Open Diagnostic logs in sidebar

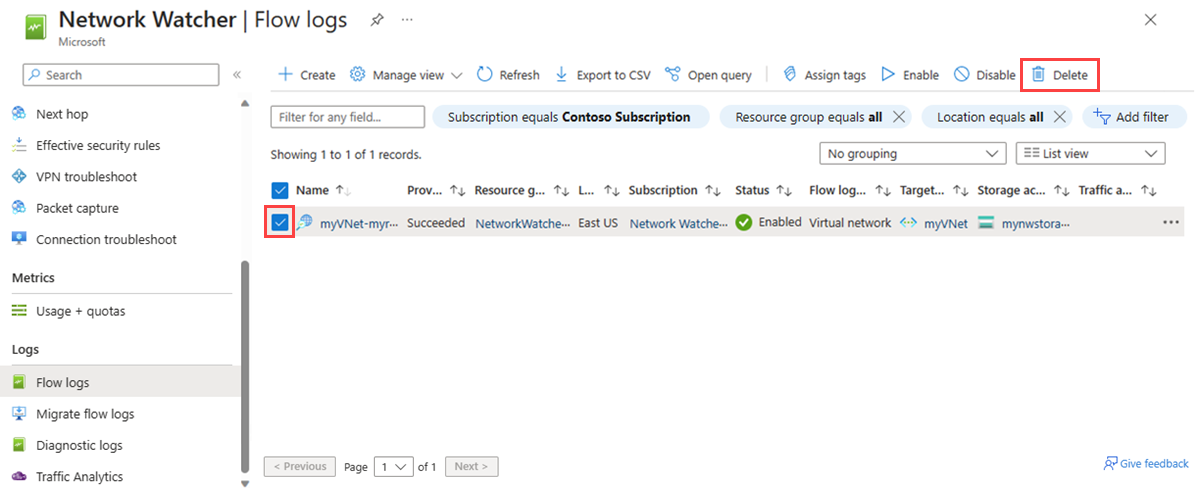pyautogui.click(x=79, y=445)
